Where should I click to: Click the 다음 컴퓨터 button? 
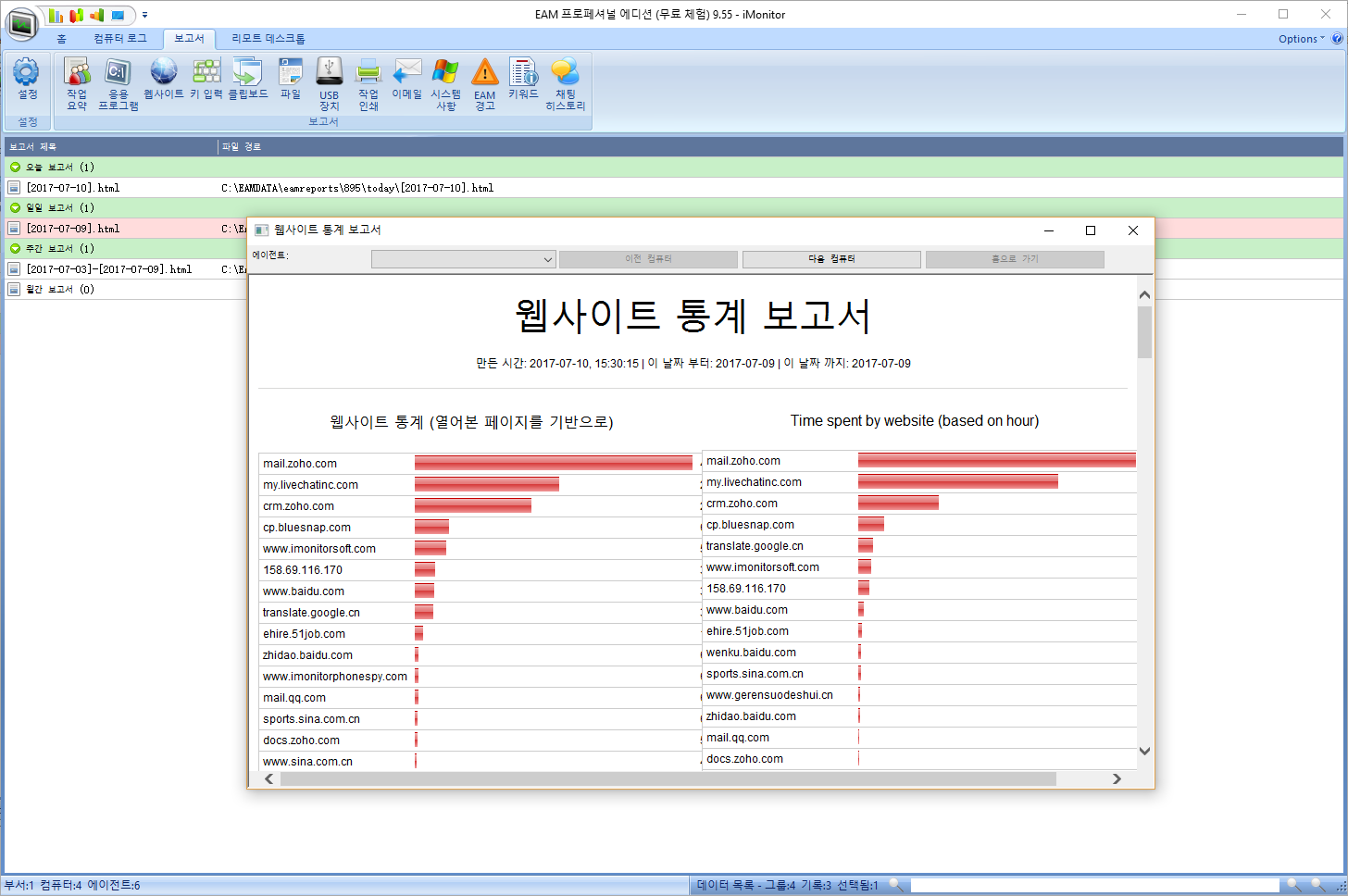(x=831, y=259)
